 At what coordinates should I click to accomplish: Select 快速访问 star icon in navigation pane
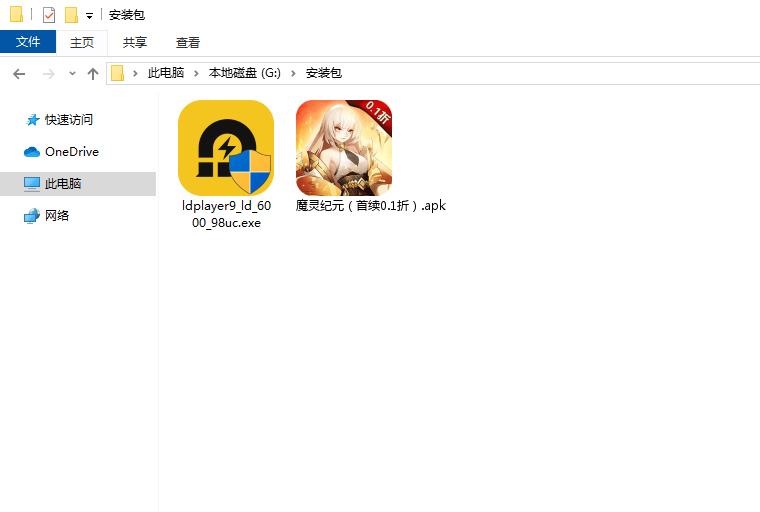(x=33, y=120)
